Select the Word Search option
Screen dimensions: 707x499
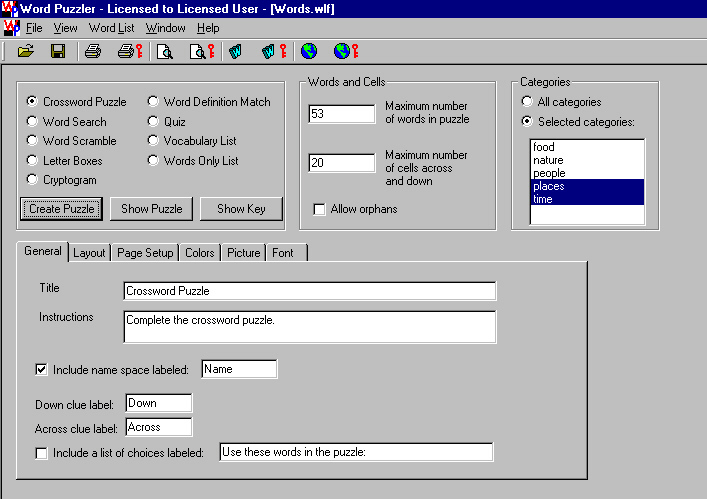32,121
